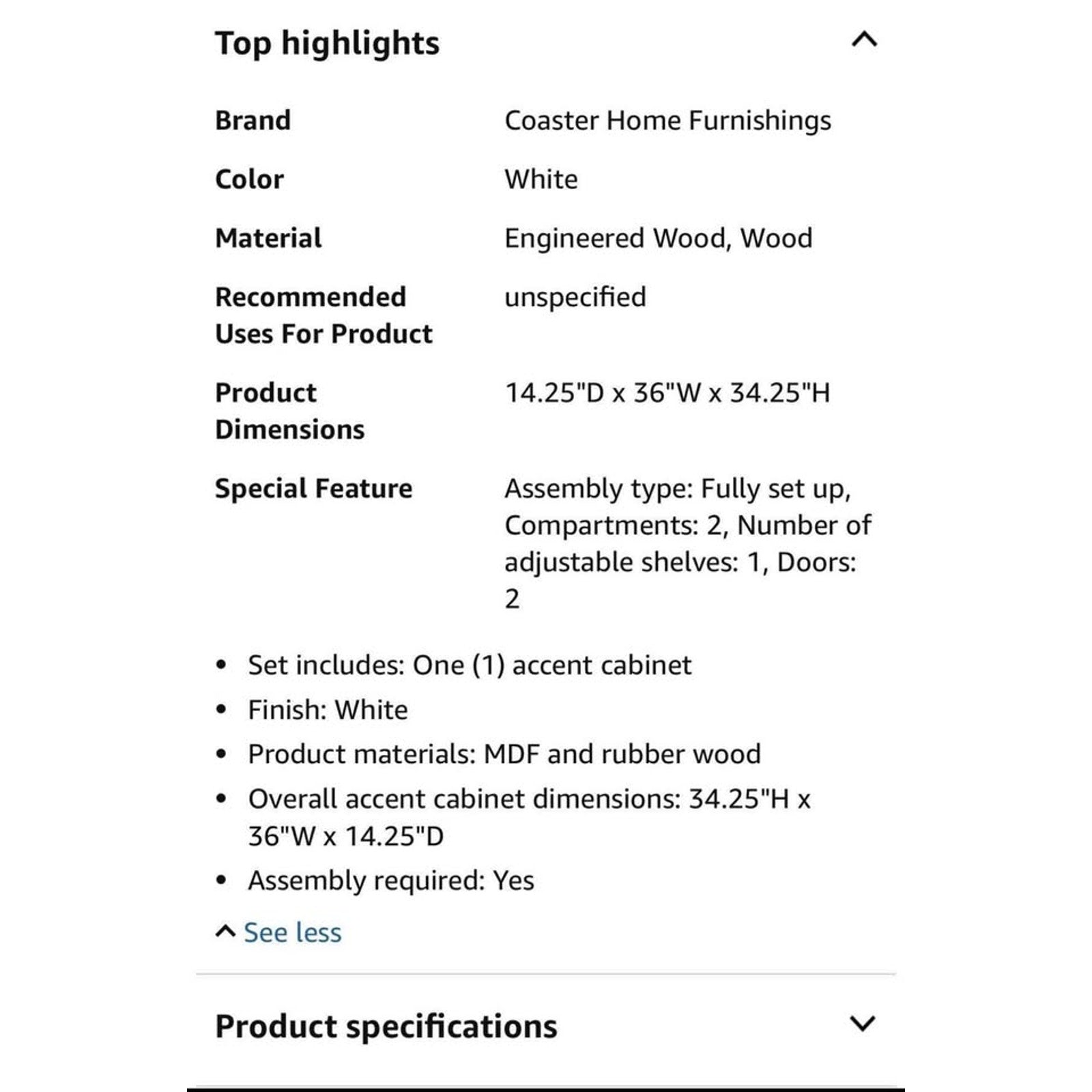Select the Coaster Home Furnishings brand value
The image size is (1092, 1092).
(x=667, y=121)
